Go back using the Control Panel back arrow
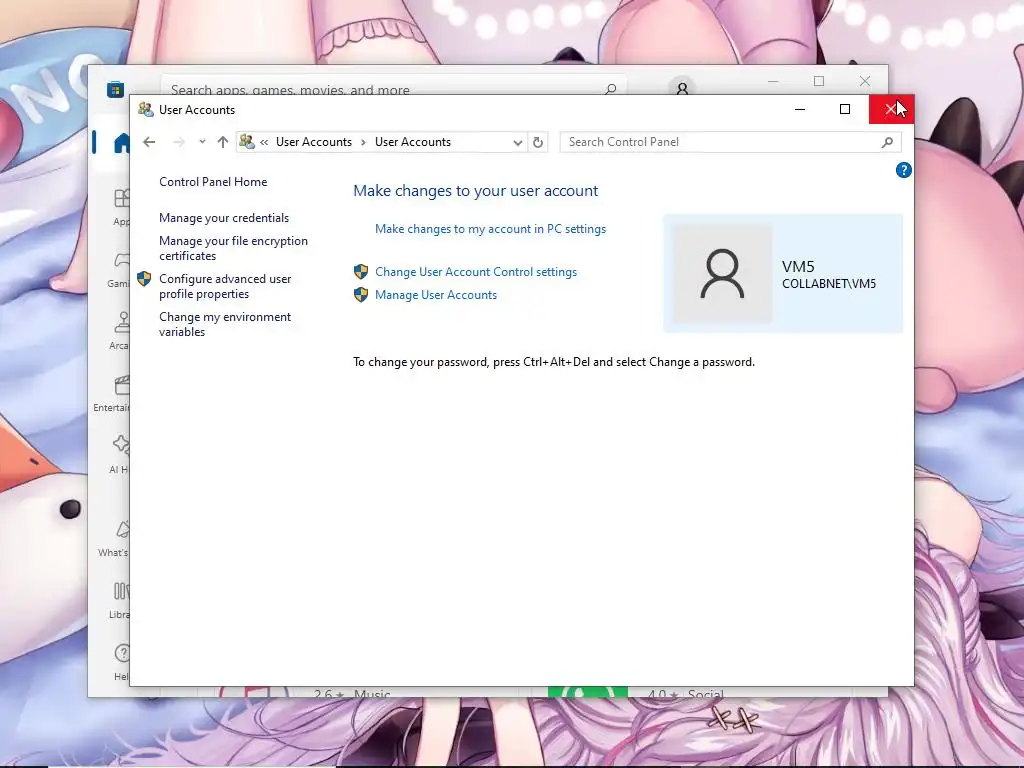The height and width of the screenshot is (768, 1024). (x=149, y=142)
